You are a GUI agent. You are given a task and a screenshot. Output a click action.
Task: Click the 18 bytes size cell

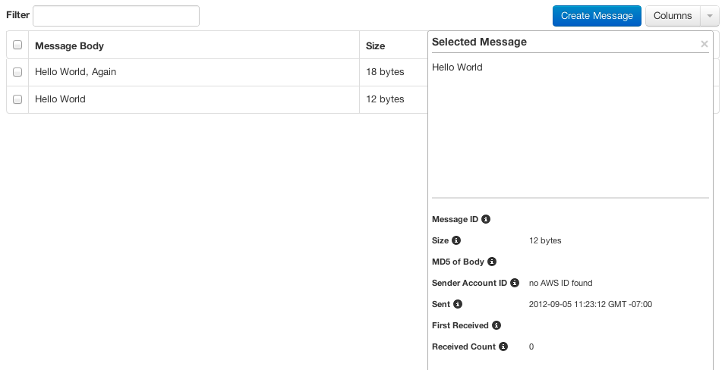click(x=385, y=72)
